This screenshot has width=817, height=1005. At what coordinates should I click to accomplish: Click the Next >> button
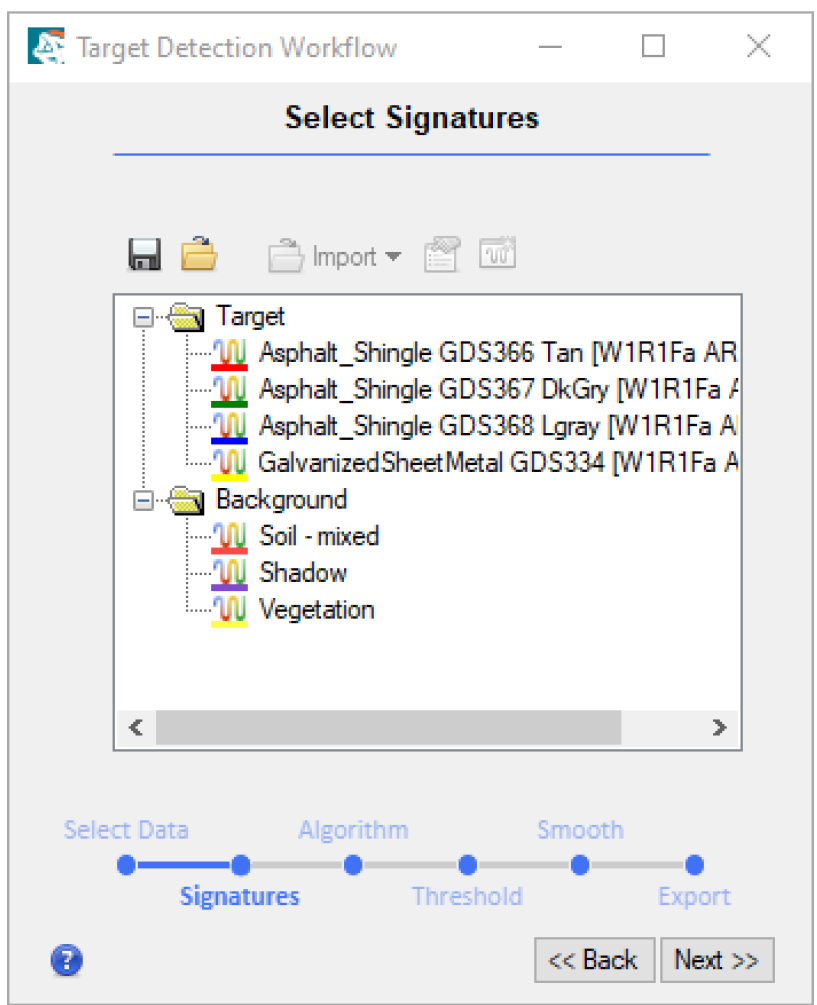point(716,960)
